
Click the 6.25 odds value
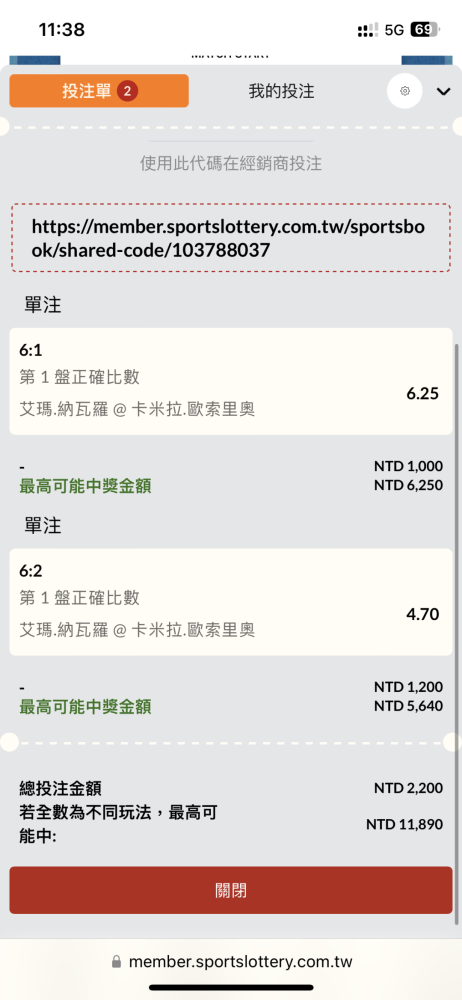(422, 393)
